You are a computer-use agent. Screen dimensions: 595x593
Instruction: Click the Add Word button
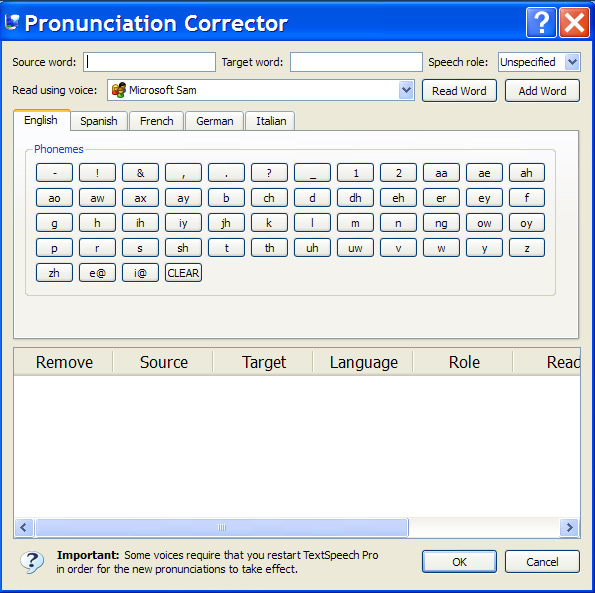(x=542, y=91)
